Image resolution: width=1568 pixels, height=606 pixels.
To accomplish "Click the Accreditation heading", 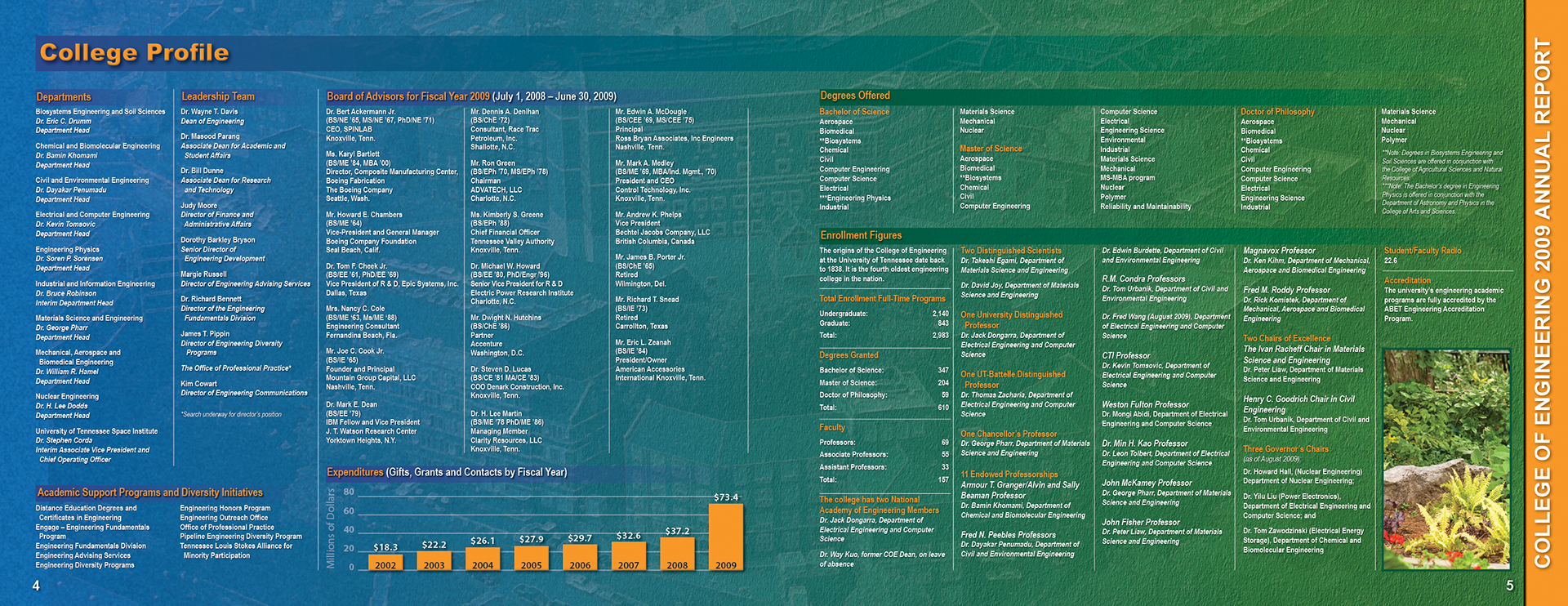I will point(1407,281).
